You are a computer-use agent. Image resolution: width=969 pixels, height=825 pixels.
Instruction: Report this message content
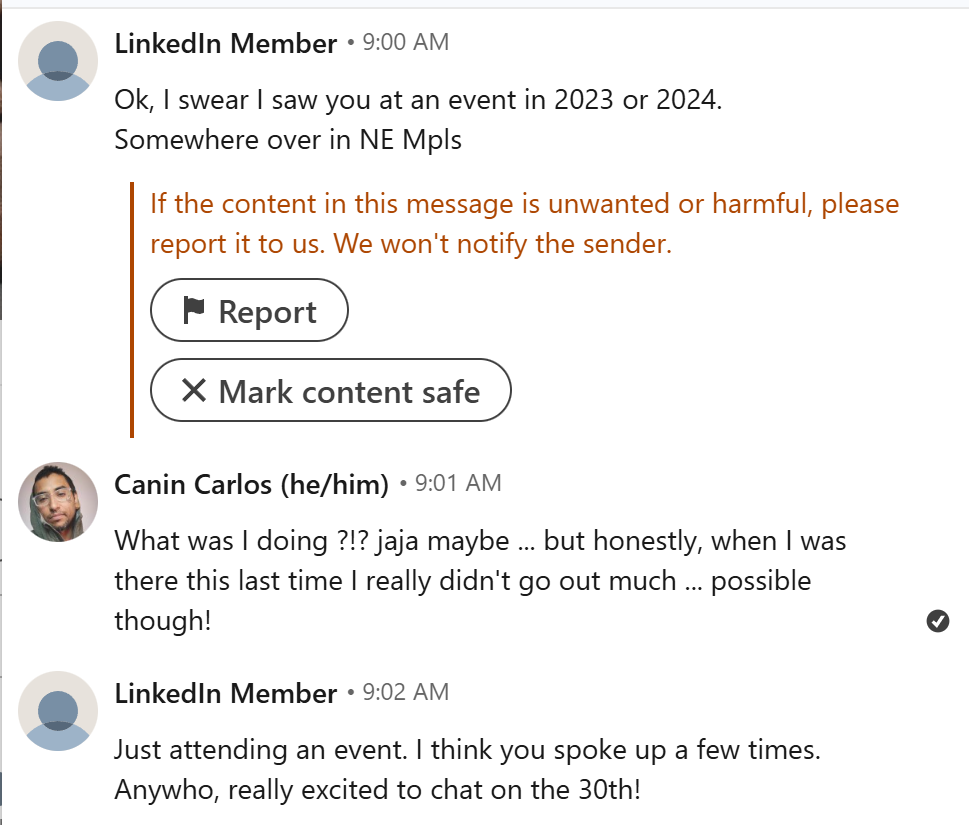[249, 310]
